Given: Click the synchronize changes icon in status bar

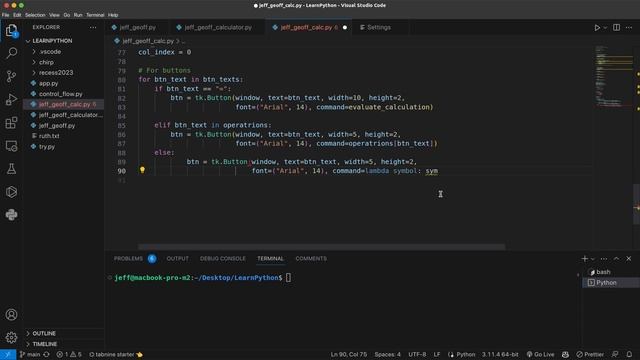Looking at the screenshot, I should click(x=47, y=354).
